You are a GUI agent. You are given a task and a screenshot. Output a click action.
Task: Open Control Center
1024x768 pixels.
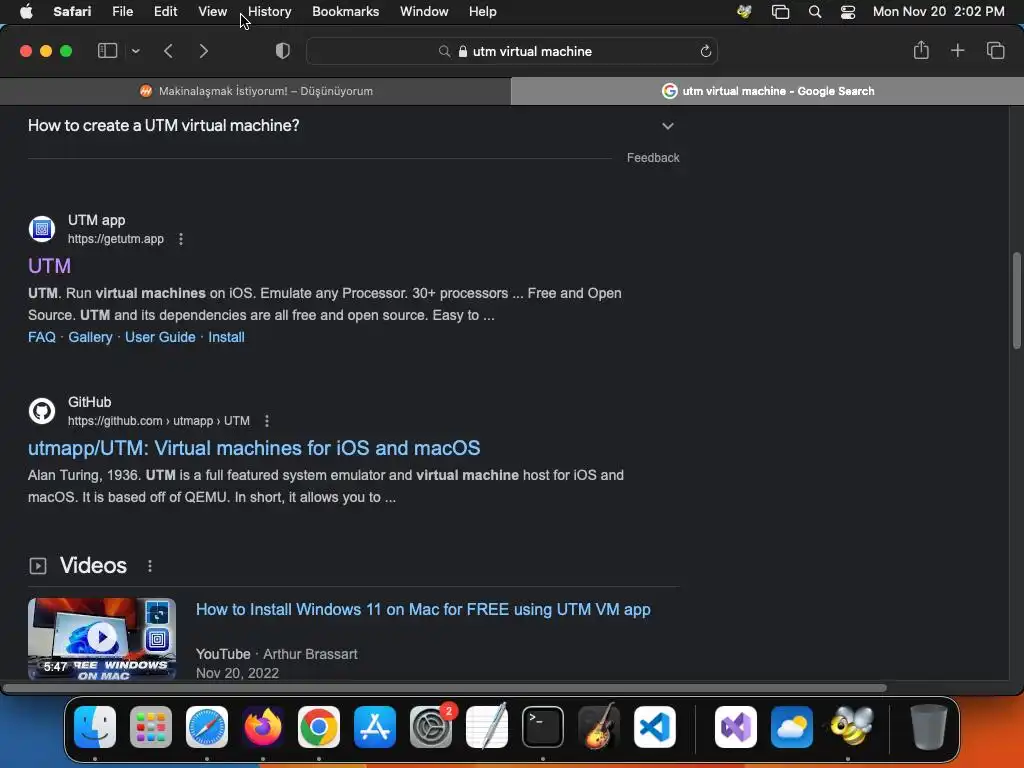pyautogui.click(x=848, y=11)
